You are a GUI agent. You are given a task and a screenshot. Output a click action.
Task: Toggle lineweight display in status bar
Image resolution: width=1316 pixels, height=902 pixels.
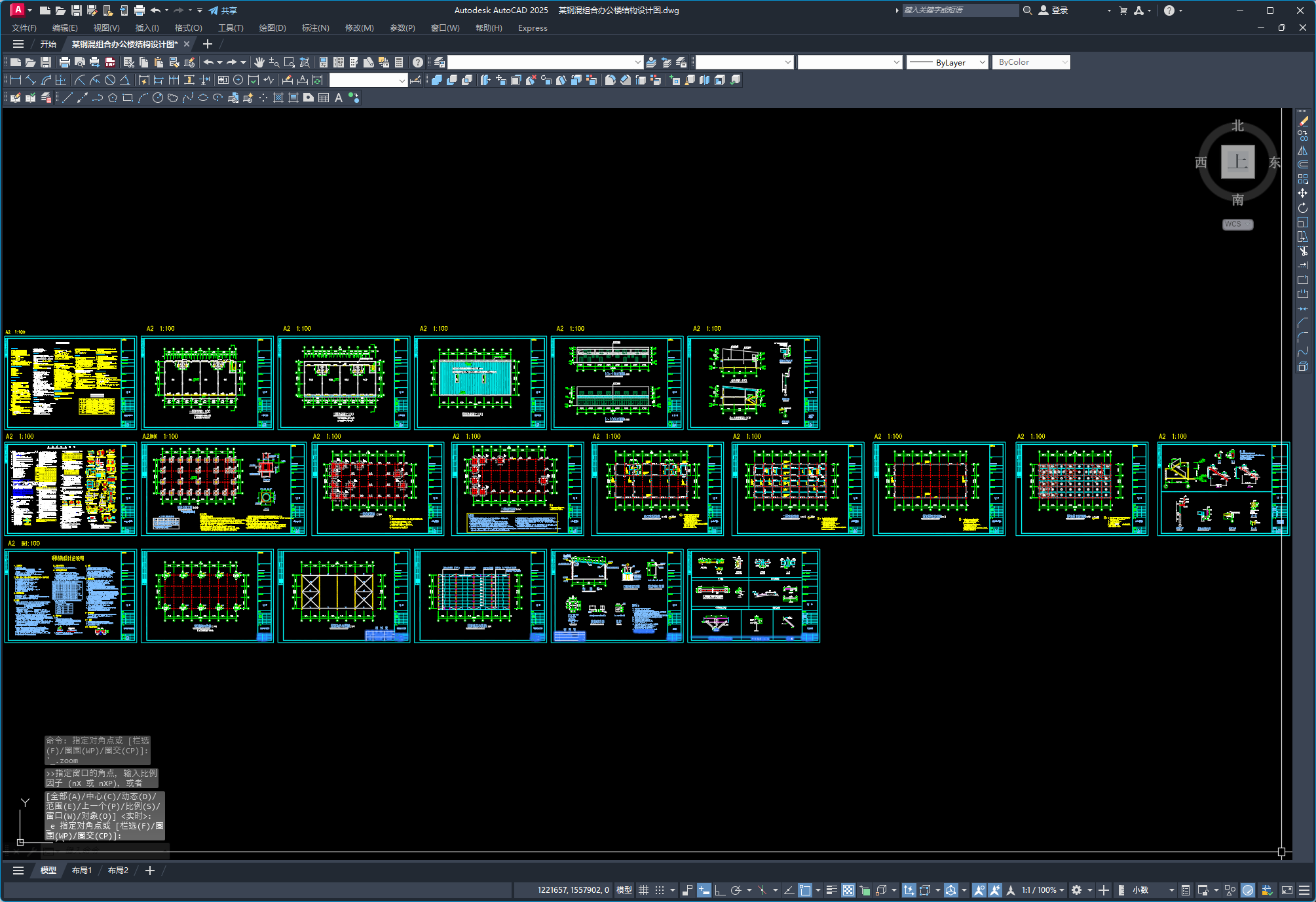pyautogui.click(x=831, y=890)
